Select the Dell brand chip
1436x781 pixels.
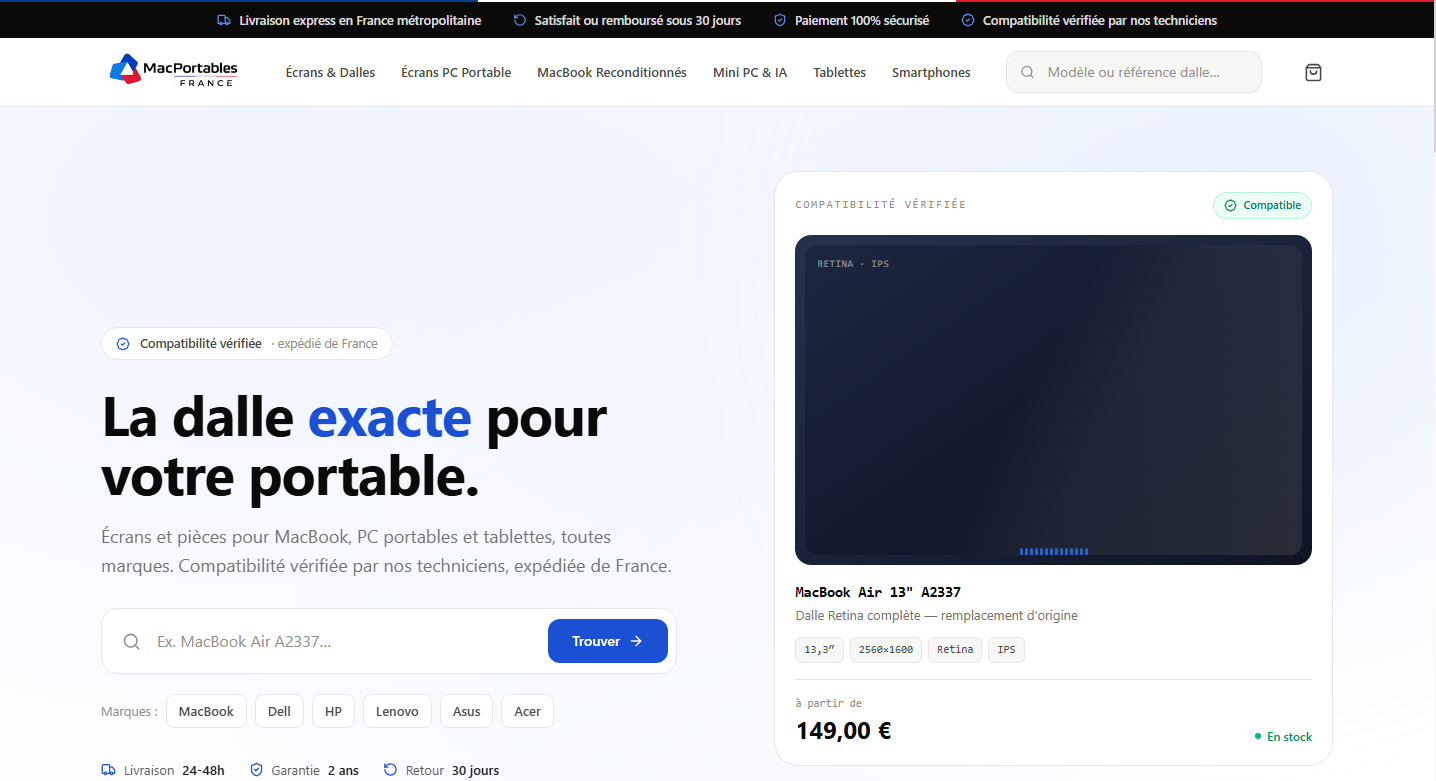279,711
